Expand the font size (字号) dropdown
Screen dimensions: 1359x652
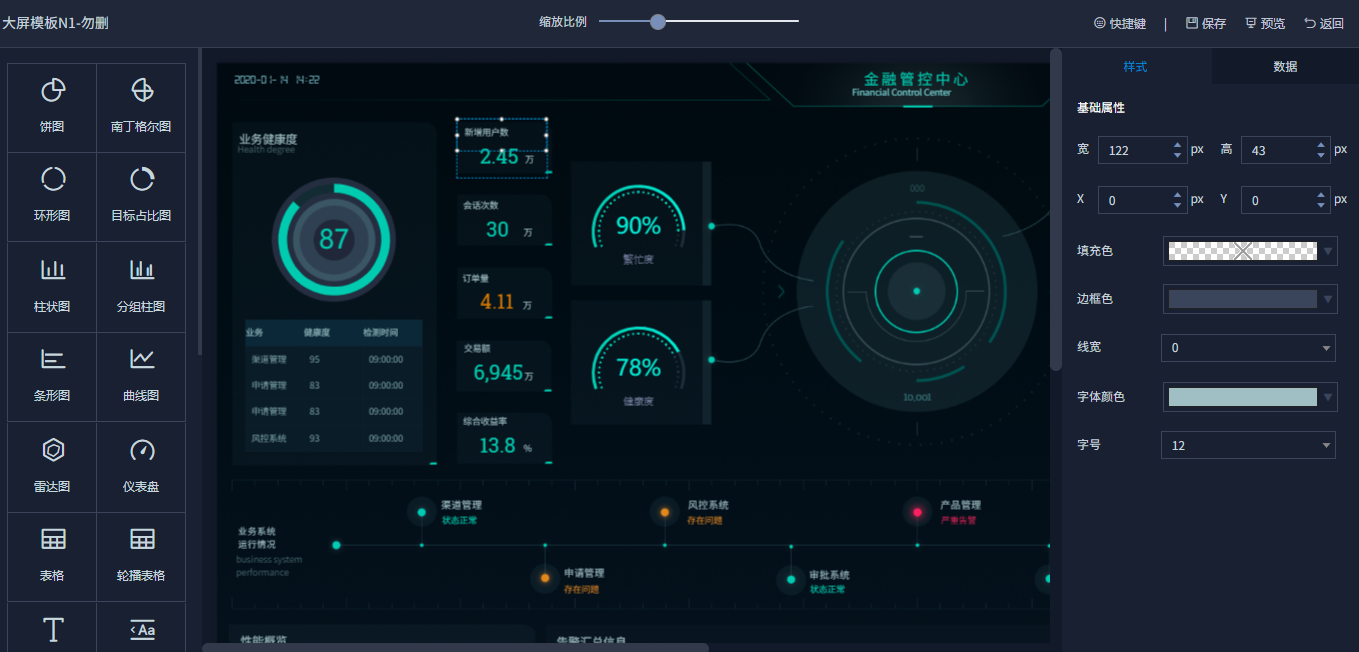[x=1247, y=445]
